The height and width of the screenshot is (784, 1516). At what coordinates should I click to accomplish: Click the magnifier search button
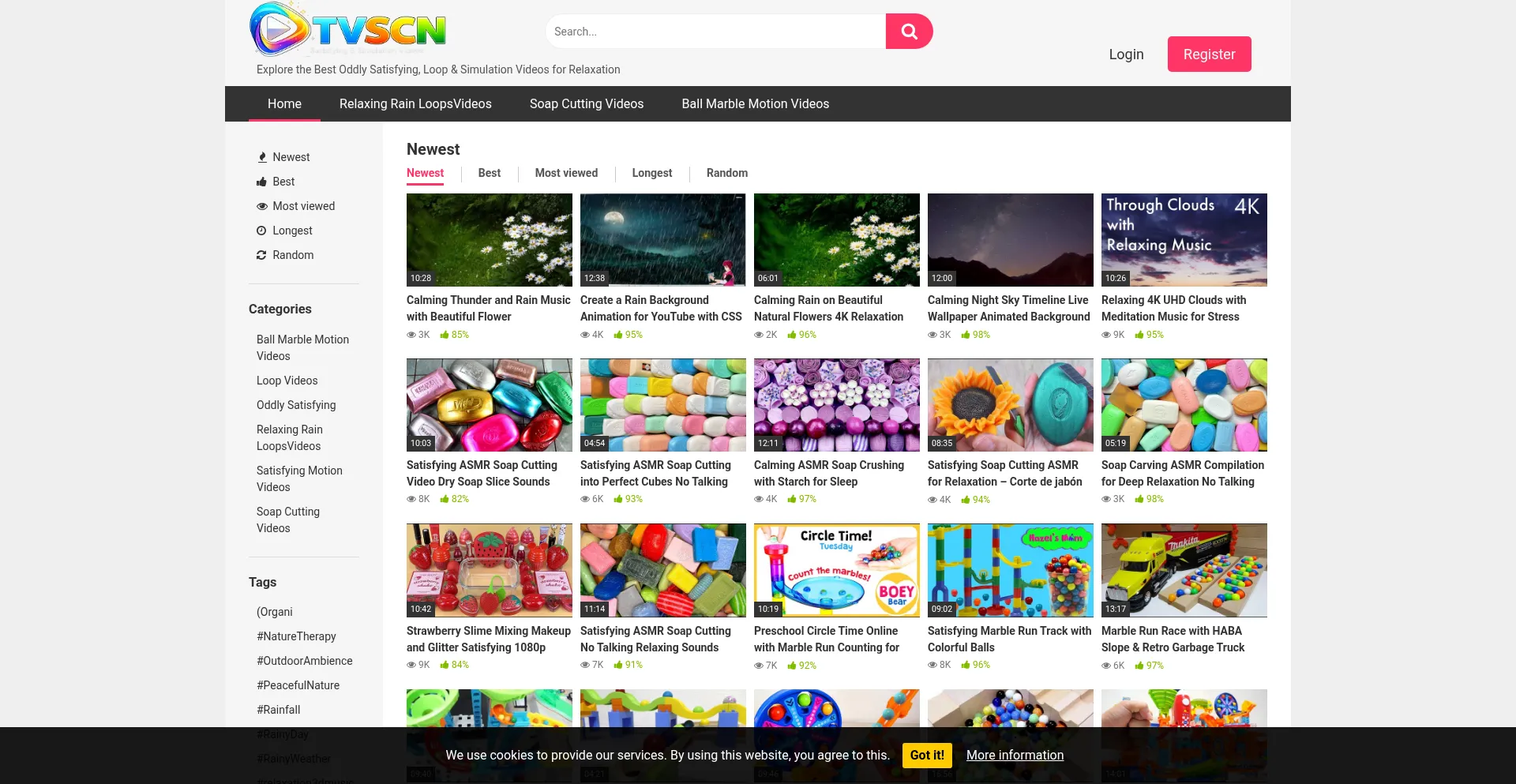pos(909,32)
